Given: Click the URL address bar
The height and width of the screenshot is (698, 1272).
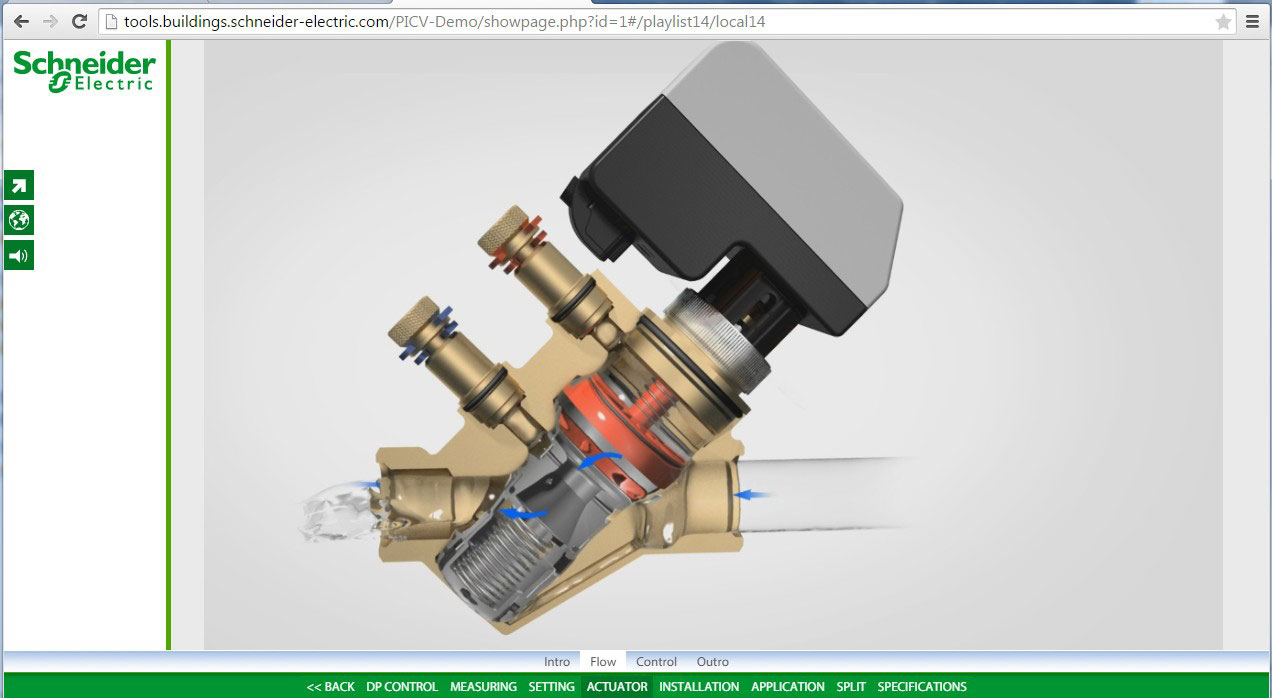Looking at the screenshot, I should 650,21.
